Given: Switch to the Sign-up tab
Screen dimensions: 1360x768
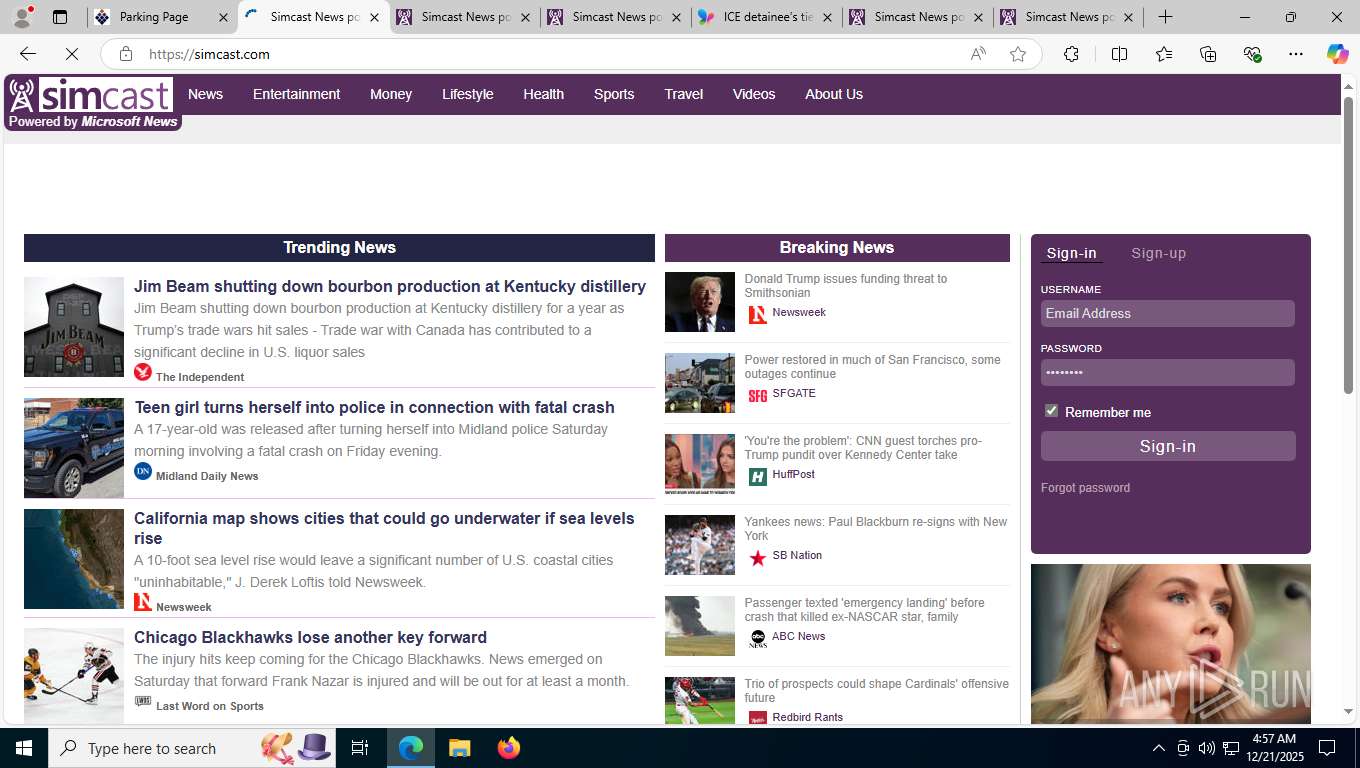Looking at the screenshot, I should coord(1158,253).
